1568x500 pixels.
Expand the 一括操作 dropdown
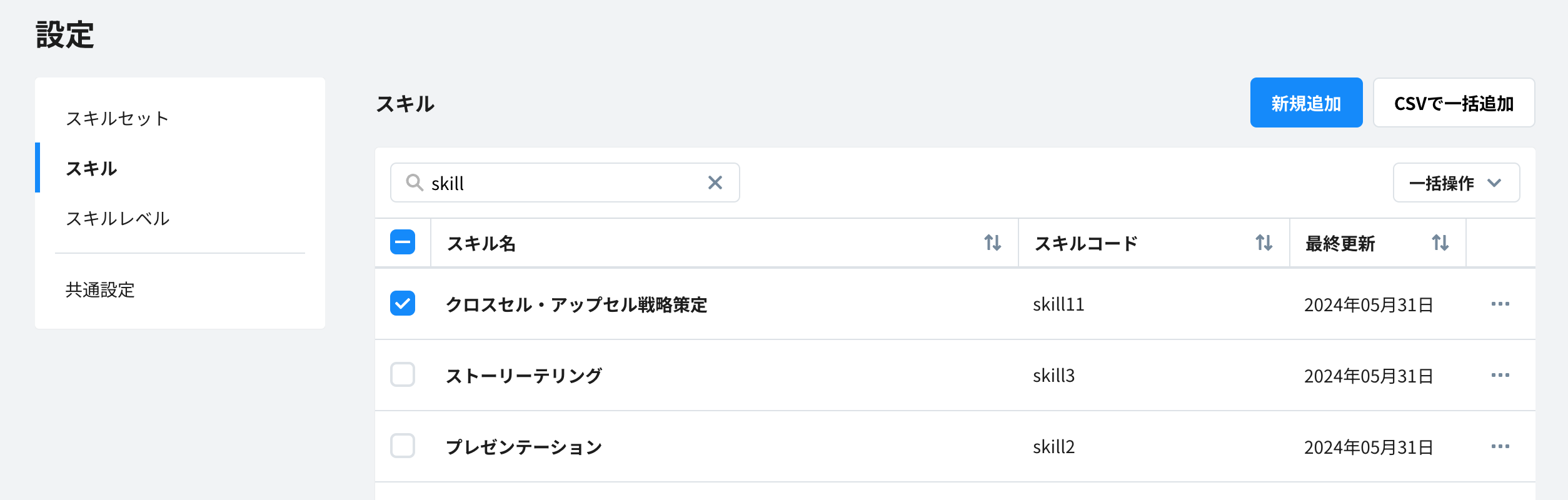tap(1455, 182)
